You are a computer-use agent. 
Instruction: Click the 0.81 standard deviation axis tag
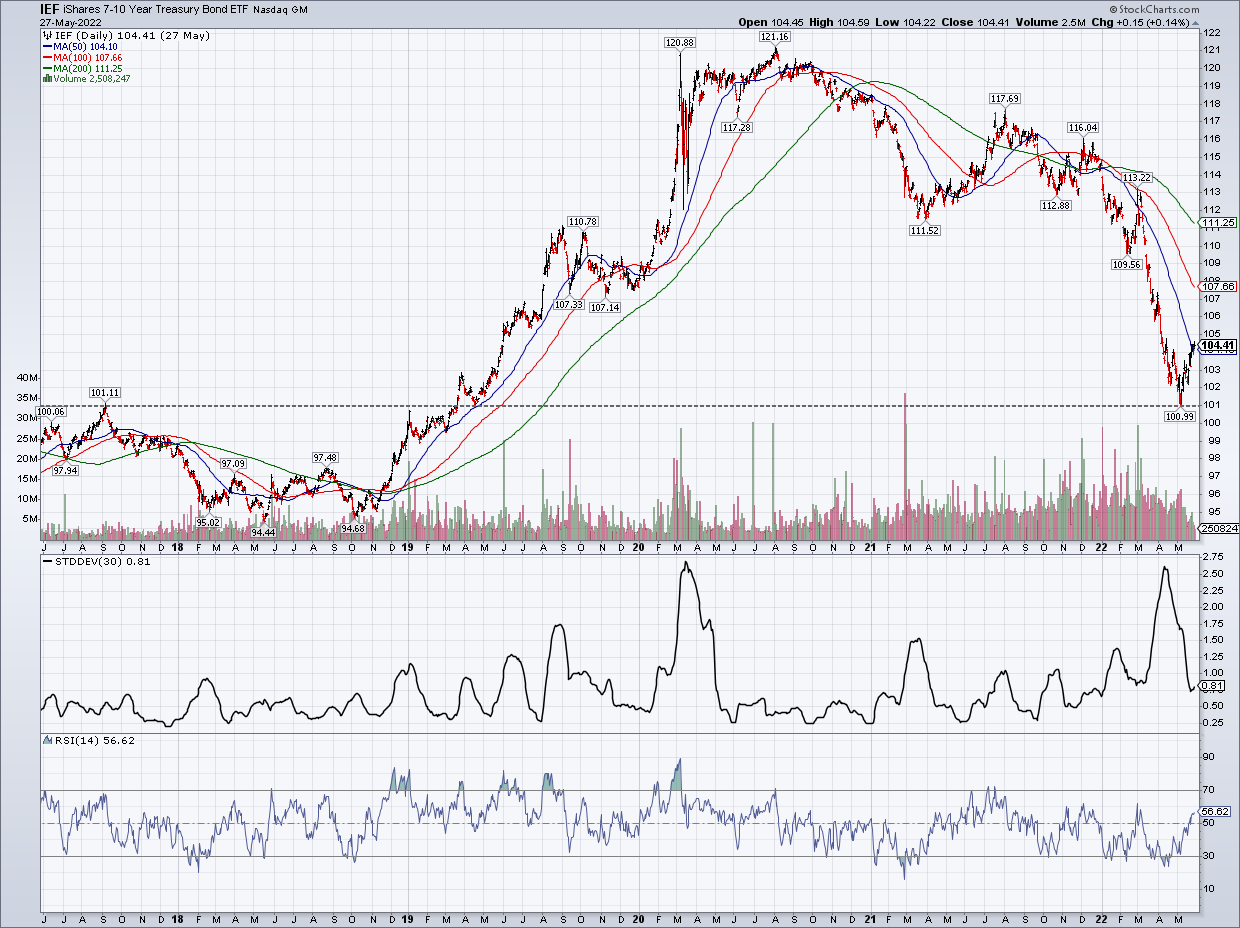tap(1211, 685)
